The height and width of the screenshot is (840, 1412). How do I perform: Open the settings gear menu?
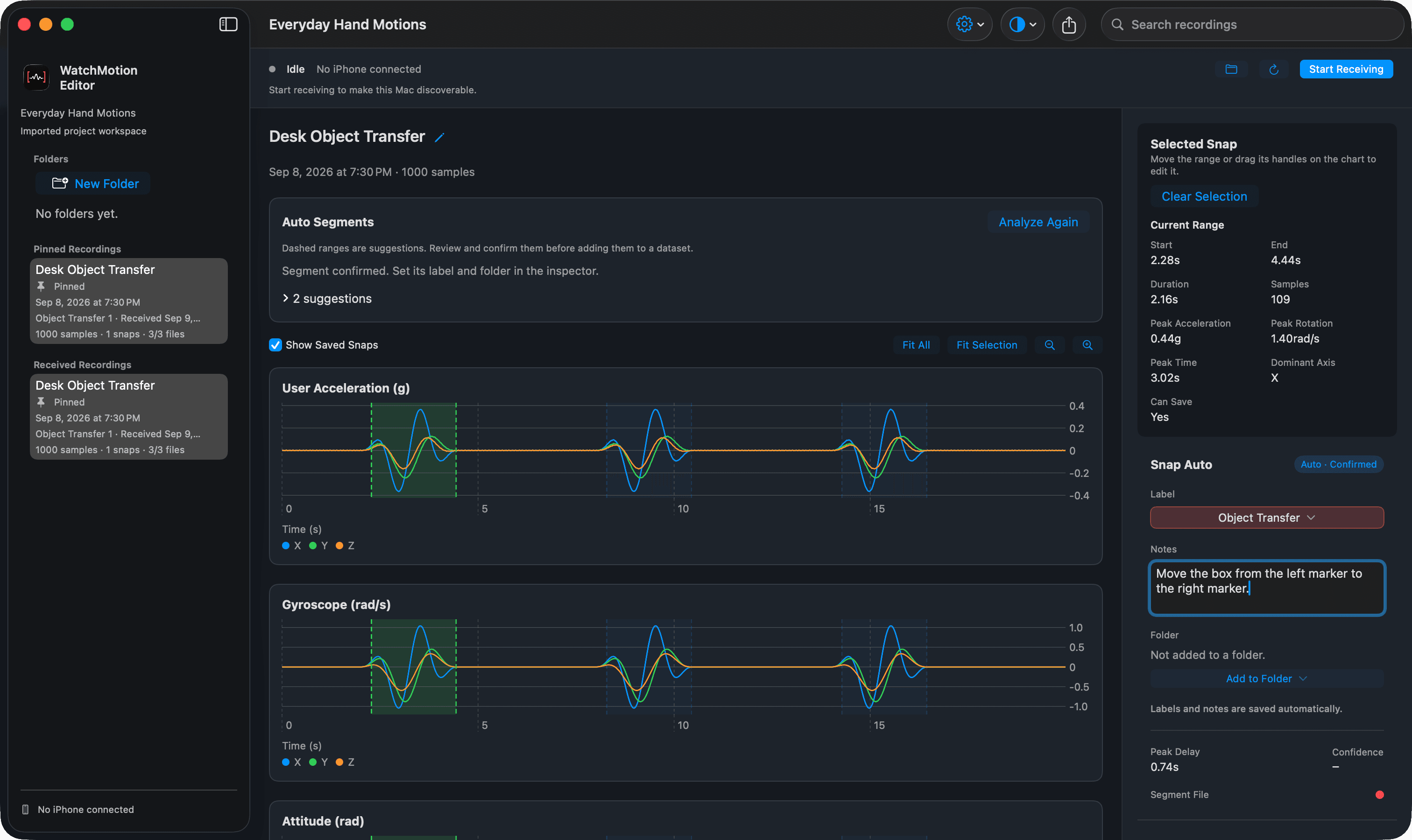coord(970,24)
